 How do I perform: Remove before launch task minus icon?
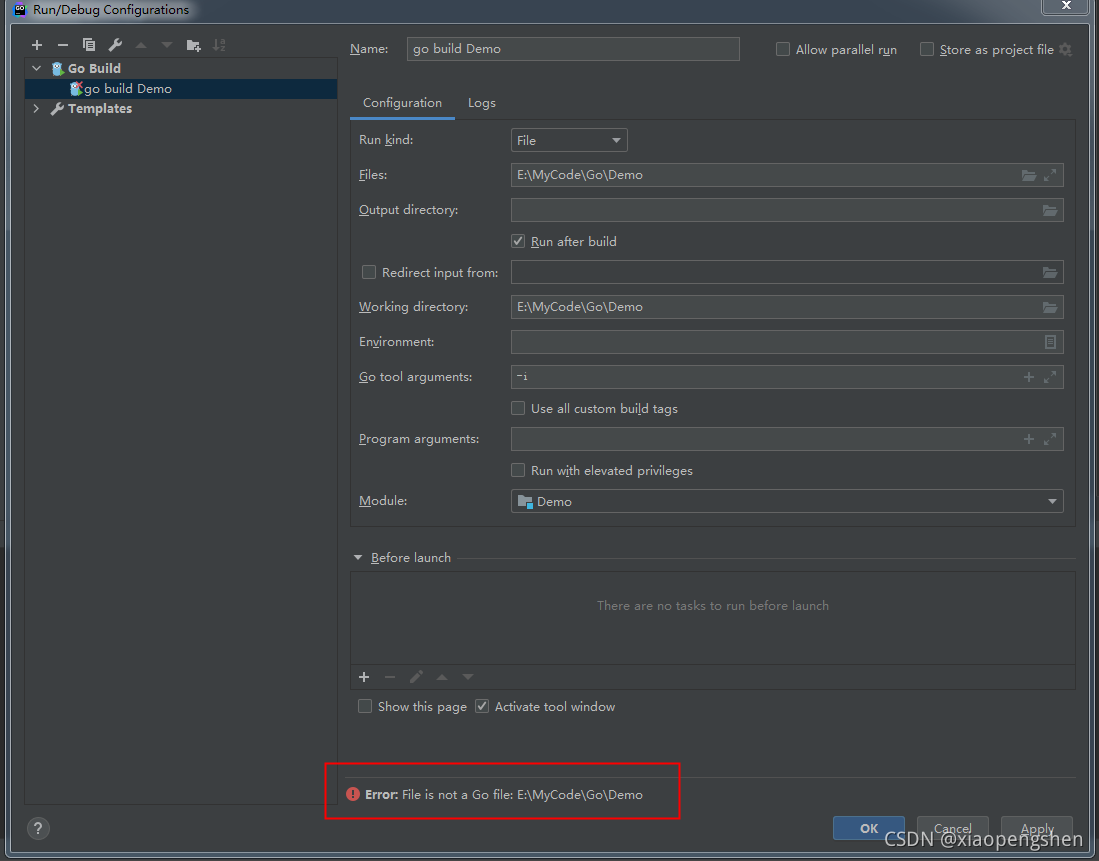[390, 677]
